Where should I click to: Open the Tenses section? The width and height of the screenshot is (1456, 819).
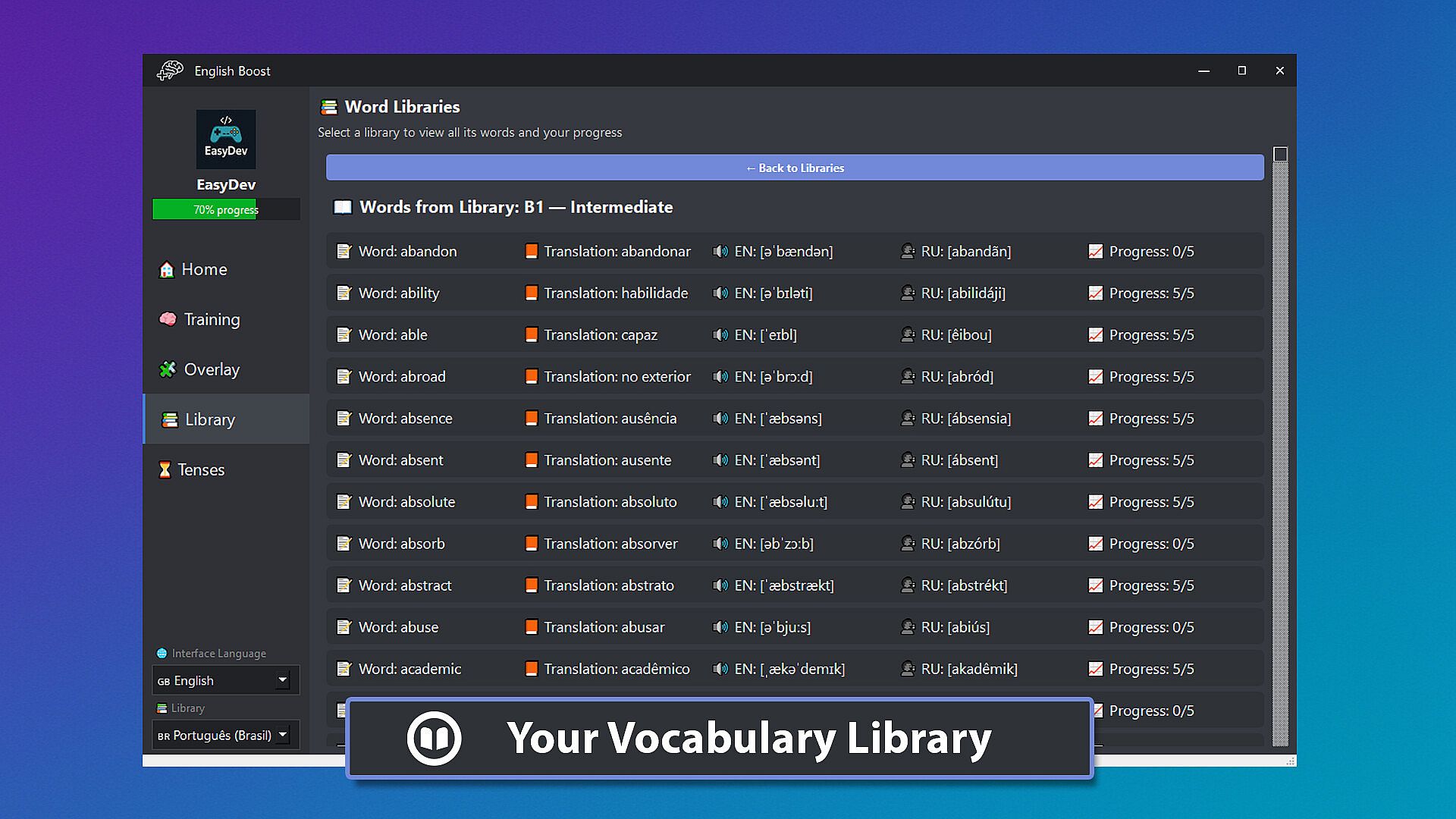pos(191,469)
